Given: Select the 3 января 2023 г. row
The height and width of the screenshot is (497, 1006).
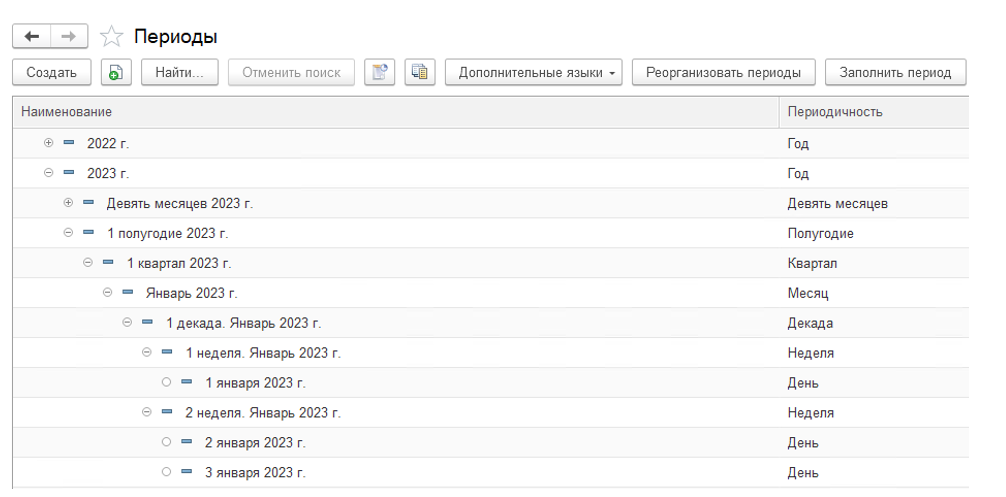Looking at the screenshot, I should (255, 472).
